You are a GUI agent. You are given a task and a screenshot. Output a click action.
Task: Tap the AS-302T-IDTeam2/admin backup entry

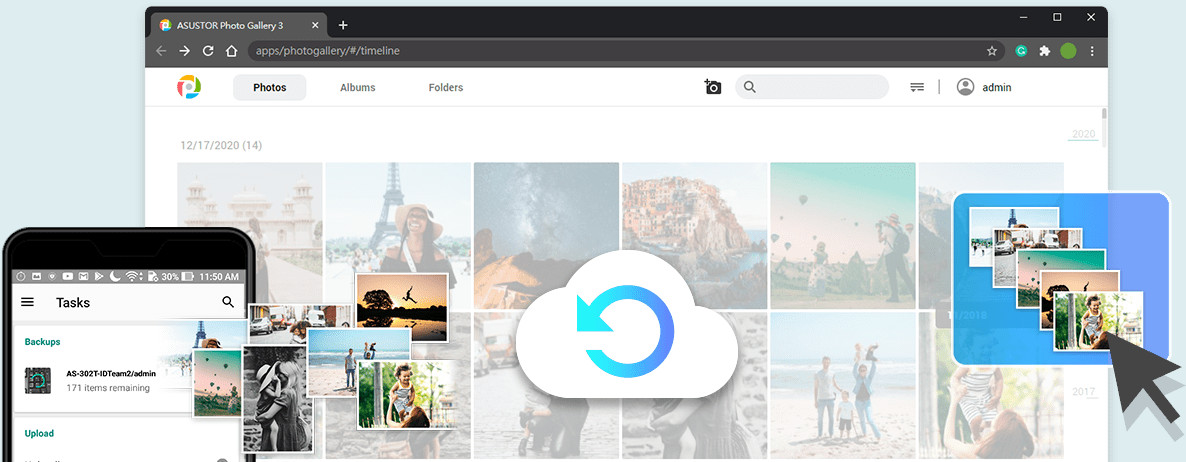(111, 374)
